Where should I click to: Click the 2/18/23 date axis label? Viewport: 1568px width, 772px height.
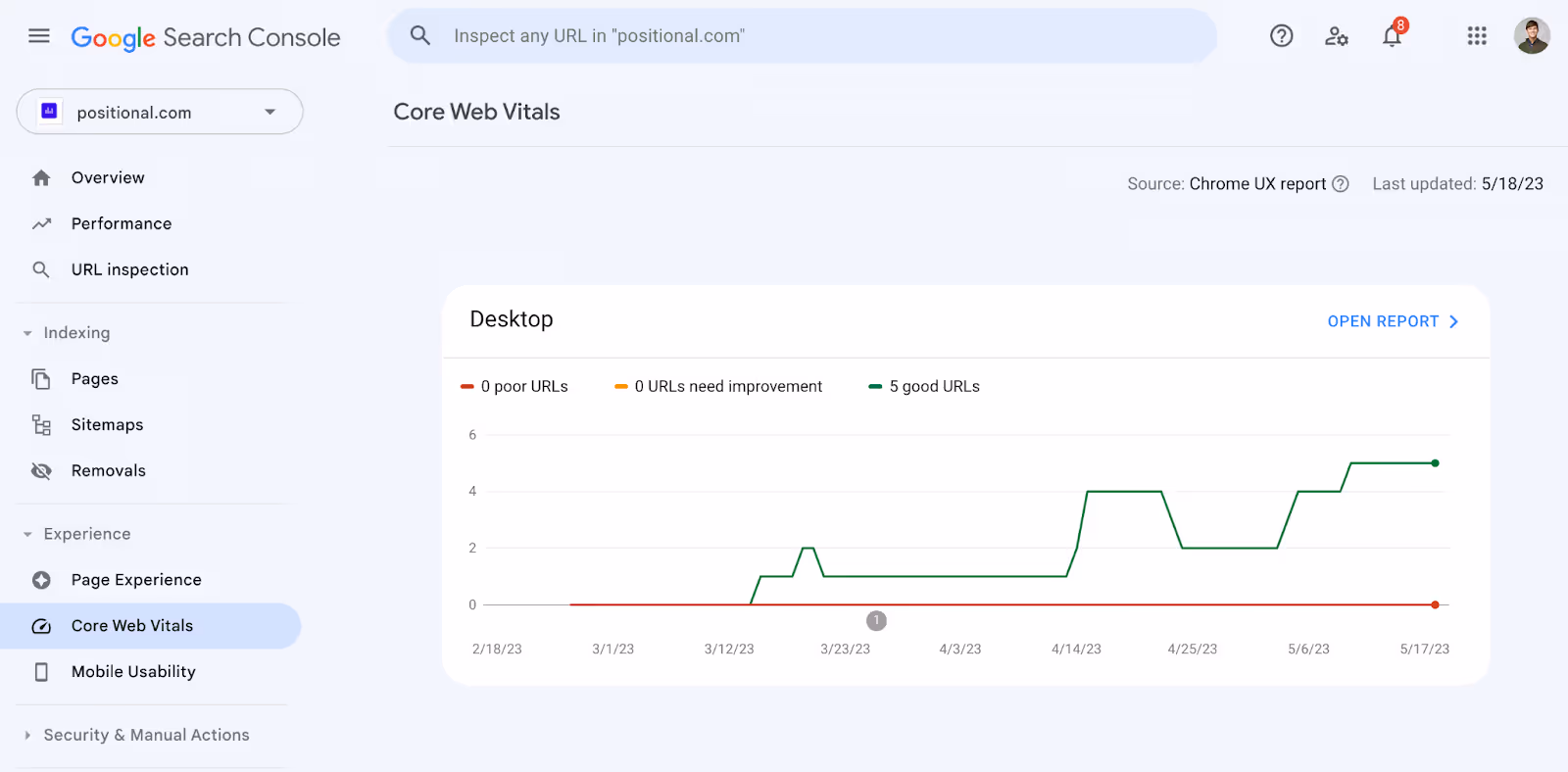(x=497, y=650)
